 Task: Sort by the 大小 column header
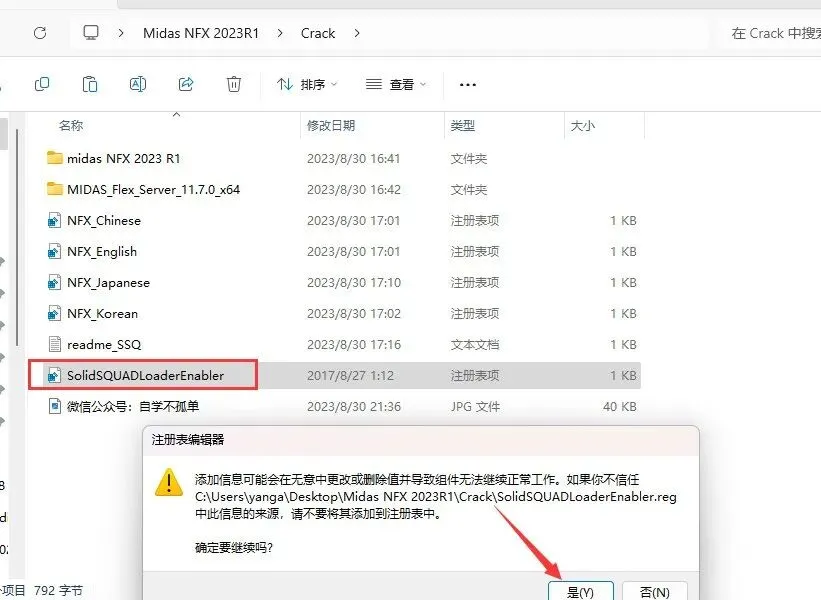pyautogui.click(x=583, y=126)
